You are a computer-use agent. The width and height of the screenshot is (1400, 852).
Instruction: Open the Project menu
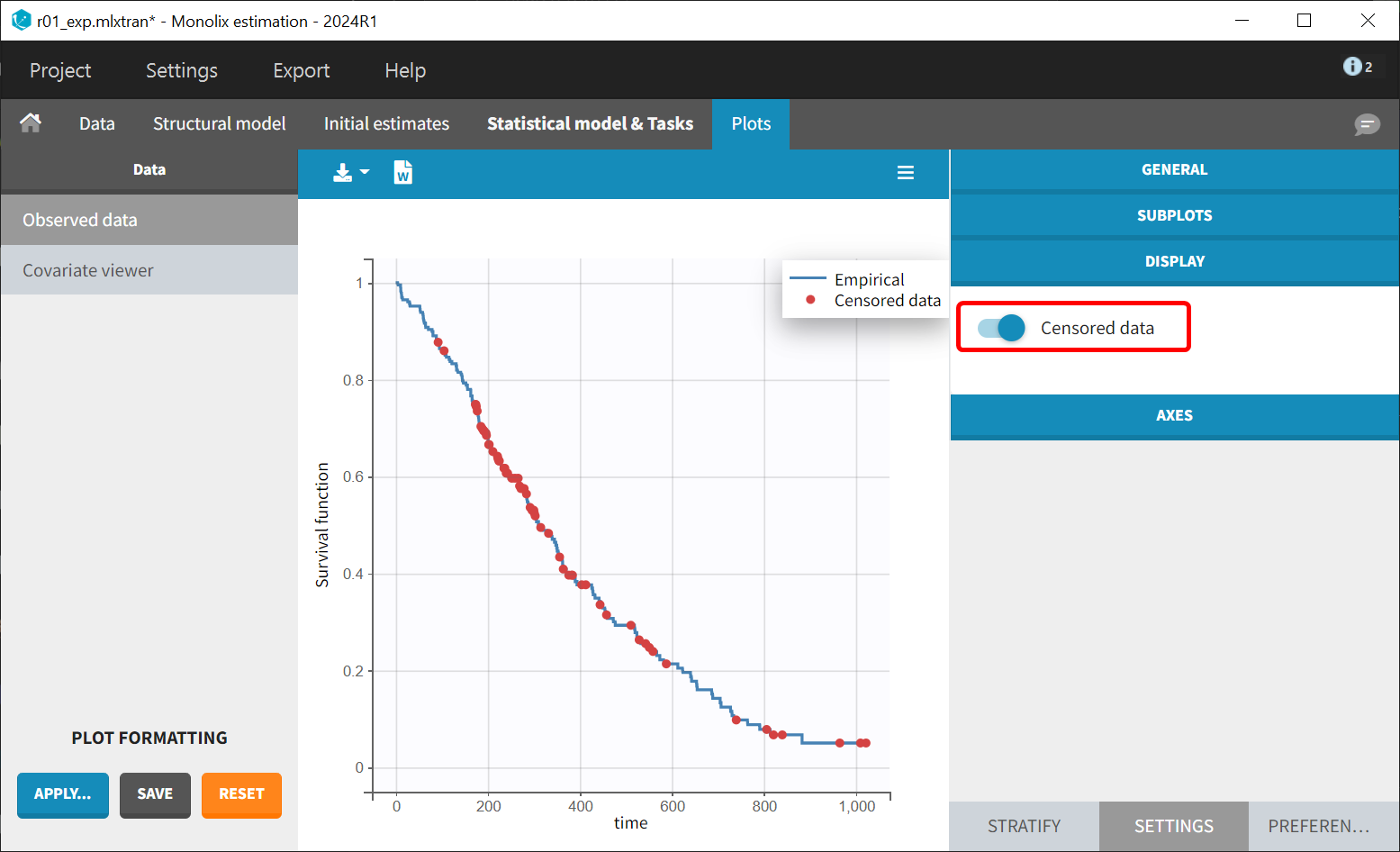point(60,70)
